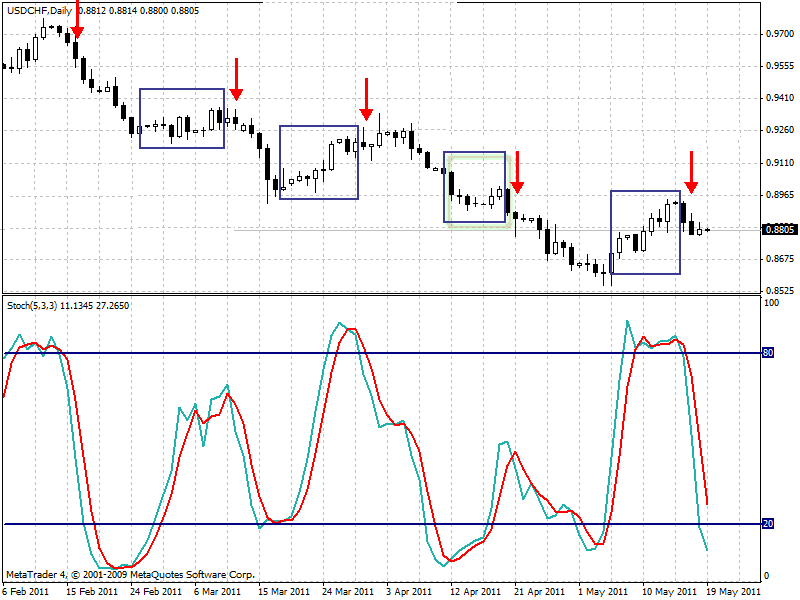Click the USDCHF,Daily chart title text
This screenshot has height=600, width=800.
tap(40, 10)
